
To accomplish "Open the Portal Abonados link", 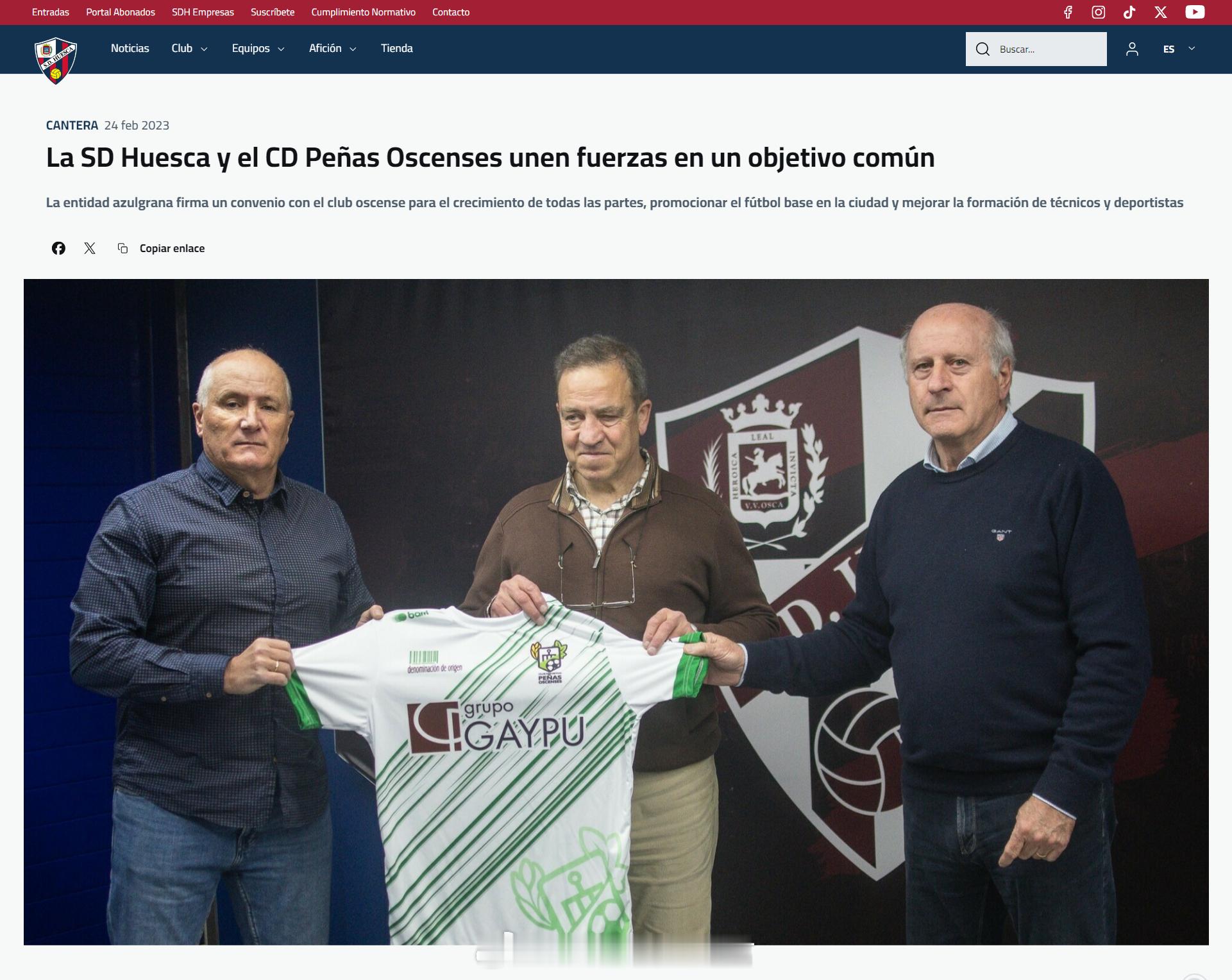I will (x=121, y=12).
